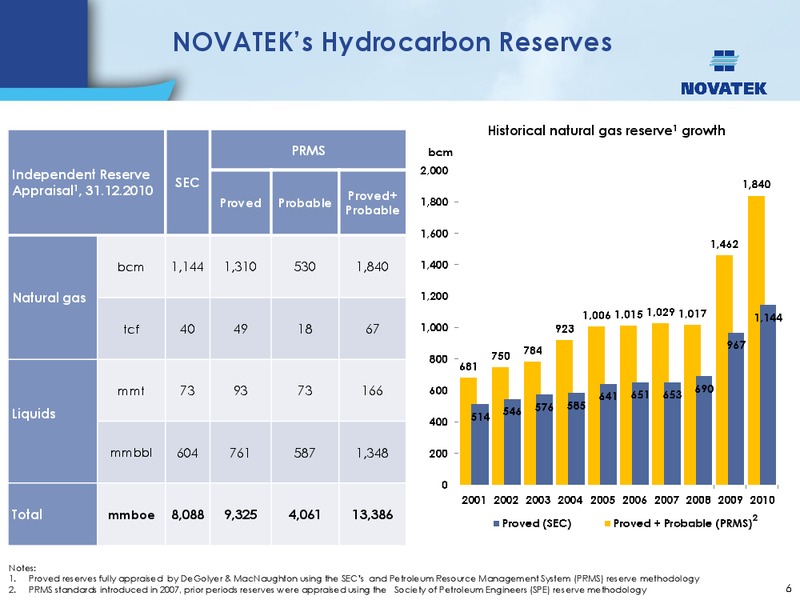This screenshot has width=800, height=600.
Task: Click the mmbbl unit cell
Action: point(131,453)
